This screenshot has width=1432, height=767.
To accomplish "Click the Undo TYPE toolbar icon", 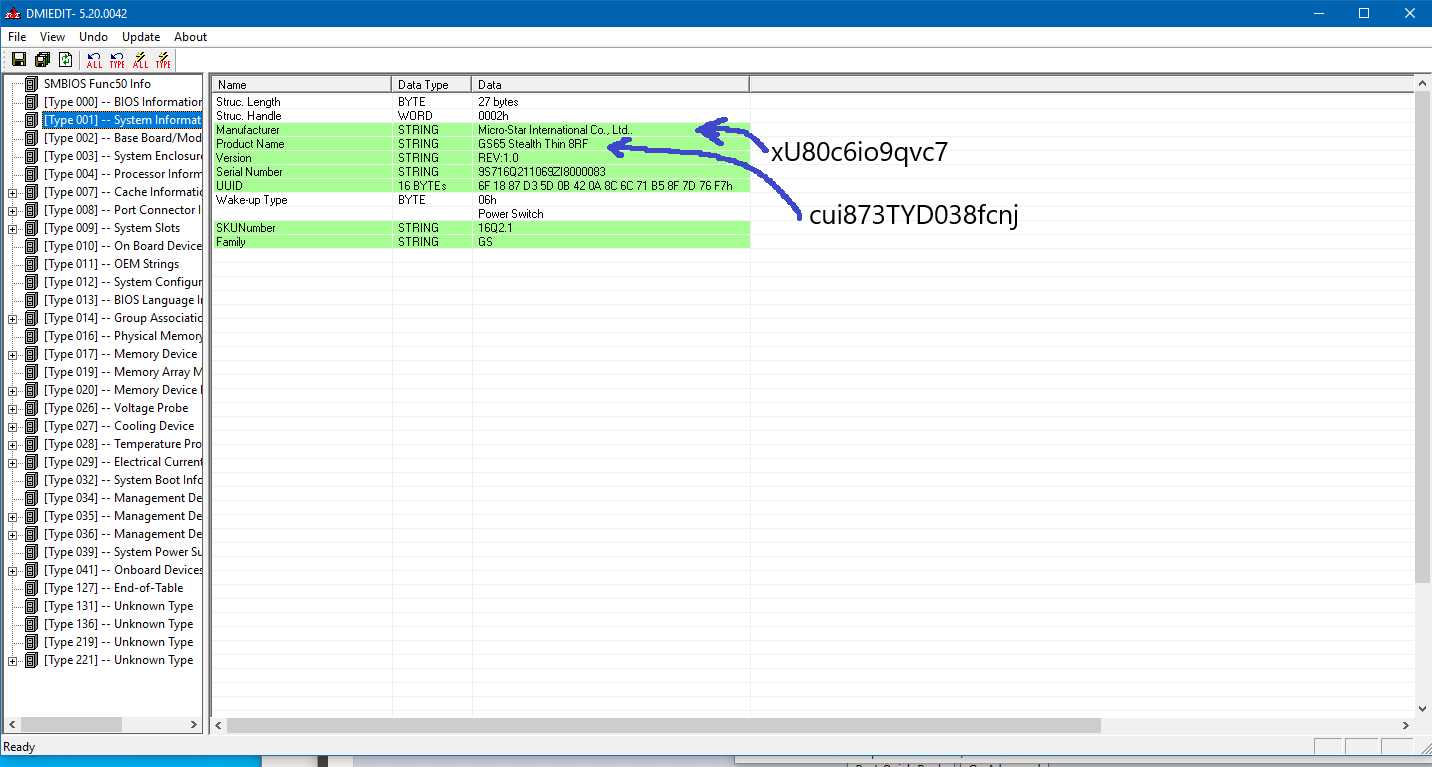I will tap(117, 60).
